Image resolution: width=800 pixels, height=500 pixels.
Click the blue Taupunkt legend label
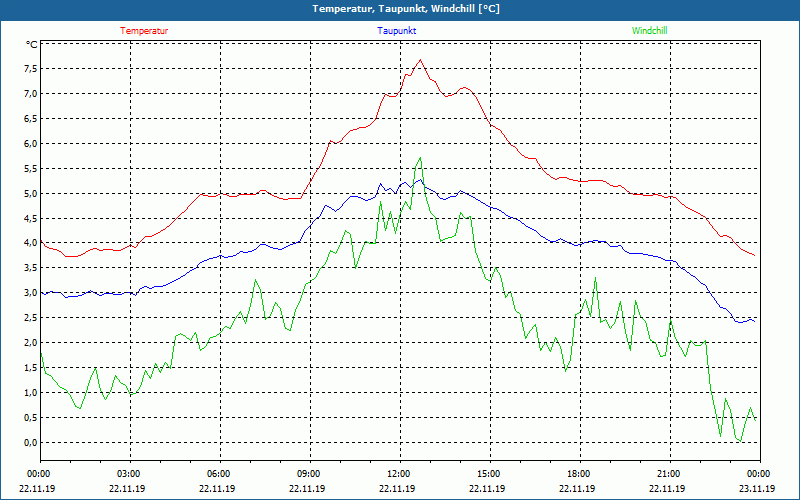pos(396,31)
